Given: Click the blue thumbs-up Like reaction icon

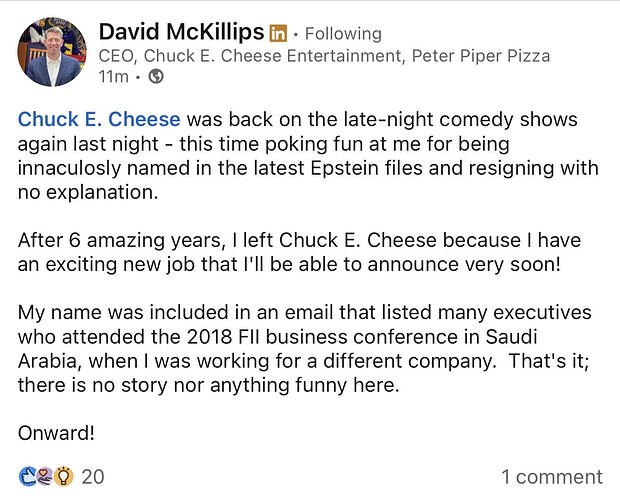Looking at the screenshot, I should tap(26, 476).
